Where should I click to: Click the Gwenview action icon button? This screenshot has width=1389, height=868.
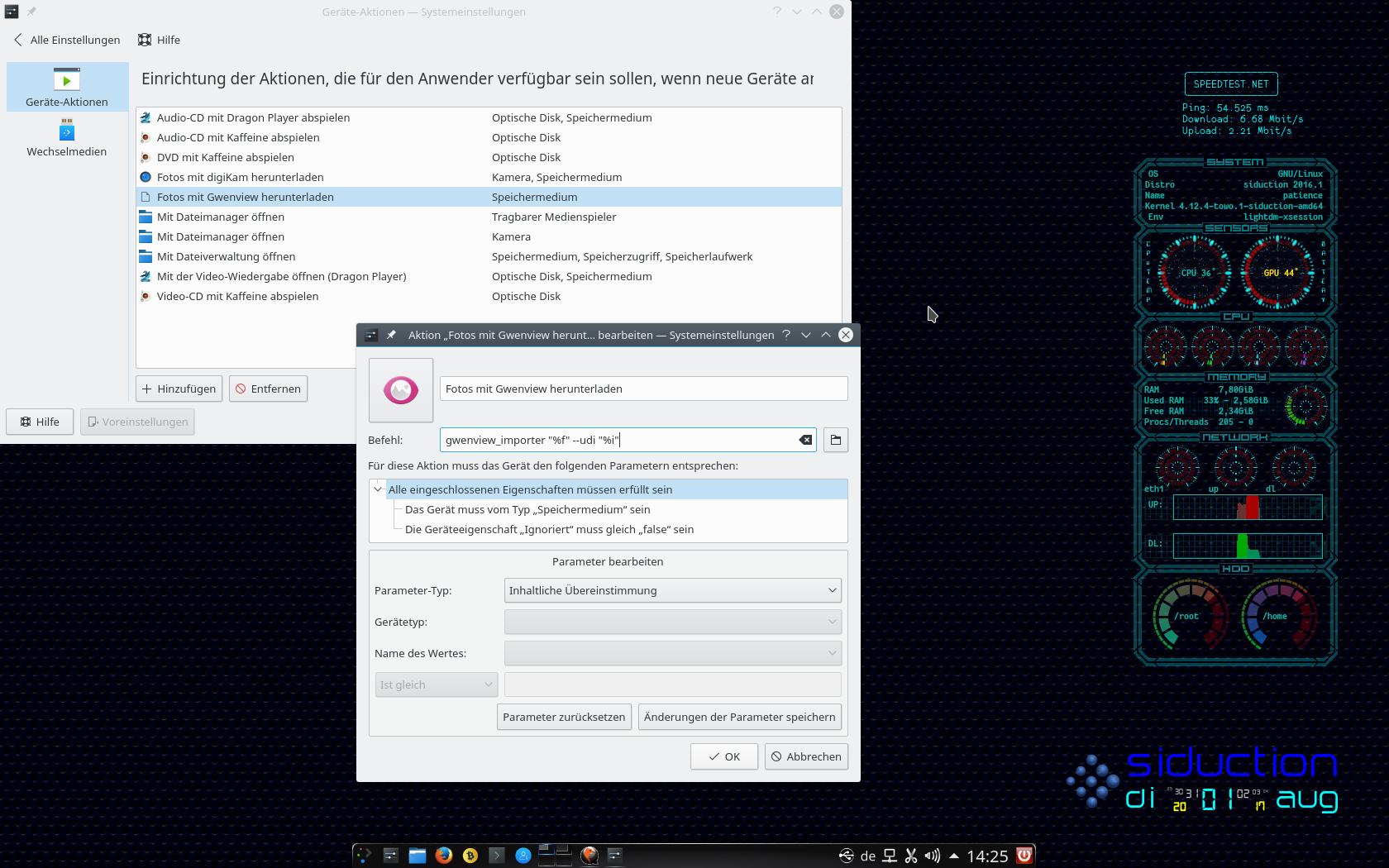(401, 390)
